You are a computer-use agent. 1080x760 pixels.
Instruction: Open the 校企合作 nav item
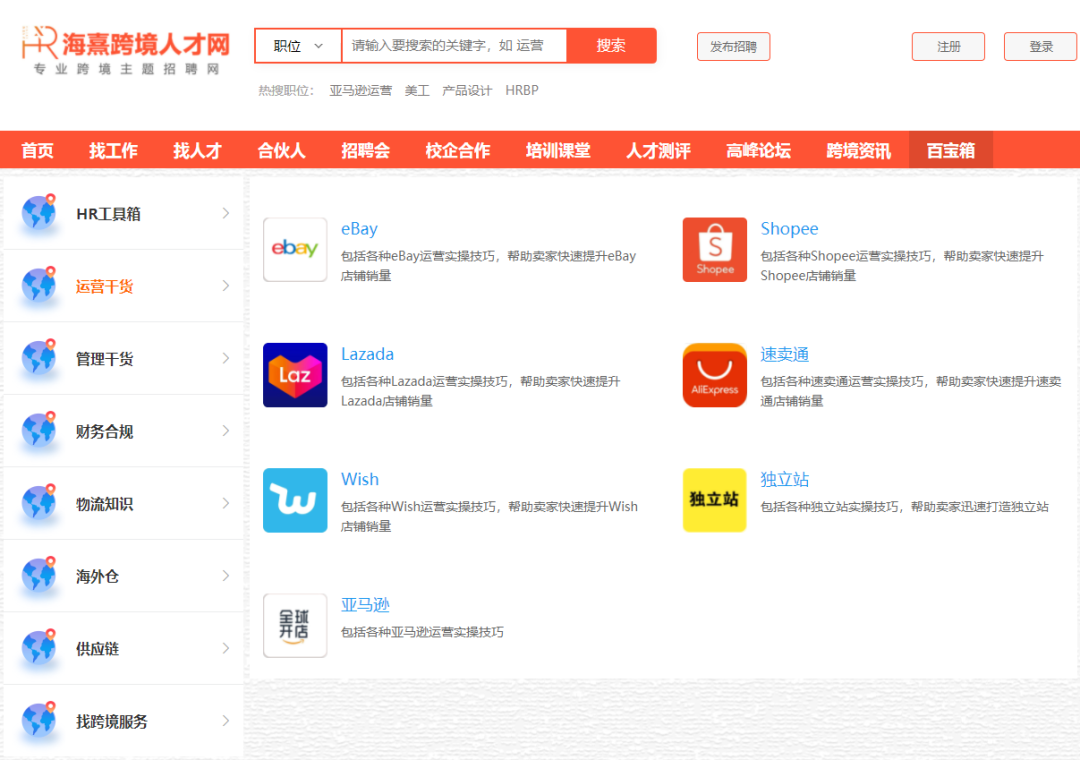pyautogui.click(x=458, y=150)
